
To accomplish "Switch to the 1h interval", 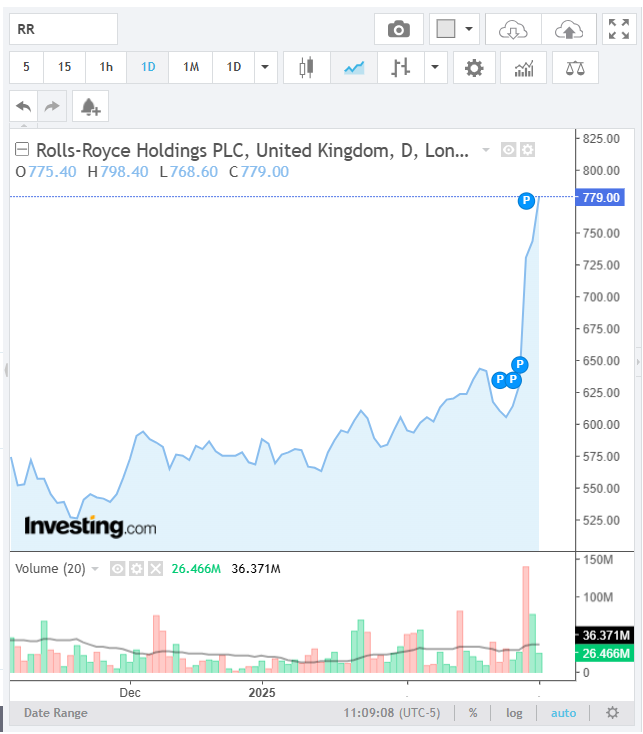I will tap(106, 68).
